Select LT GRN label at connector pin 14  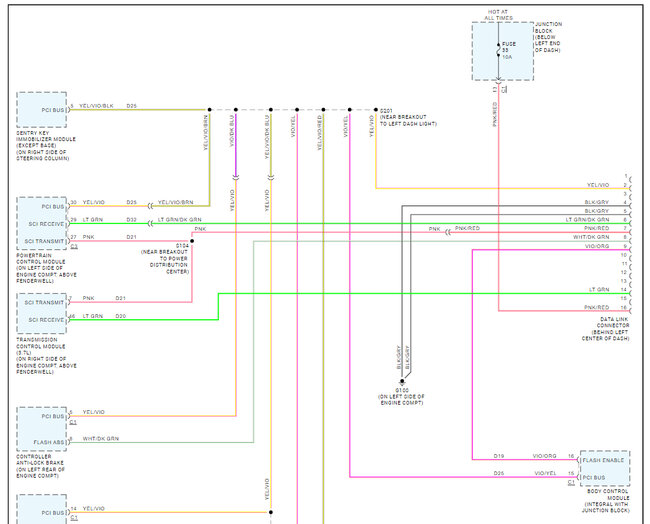tap(599, 290)
